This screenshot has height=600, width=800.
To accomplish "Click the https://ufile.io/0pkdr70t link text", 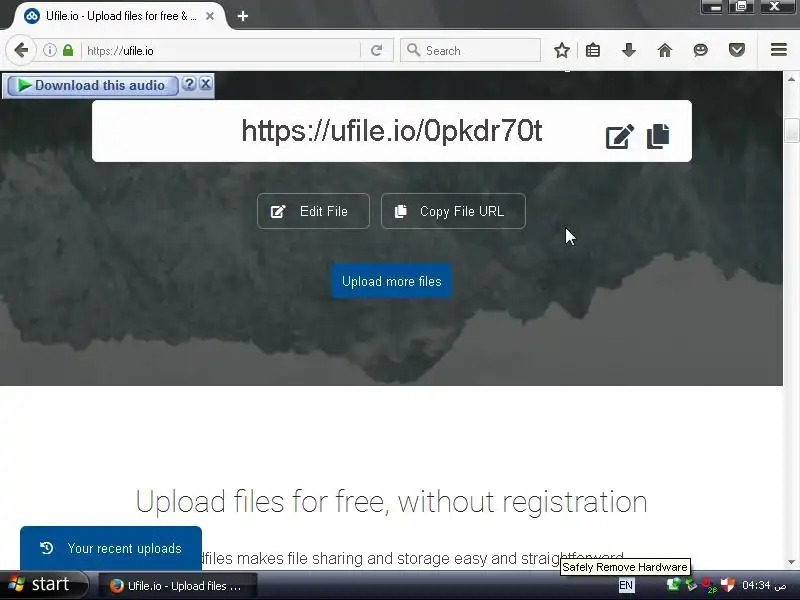I will 391,131.
